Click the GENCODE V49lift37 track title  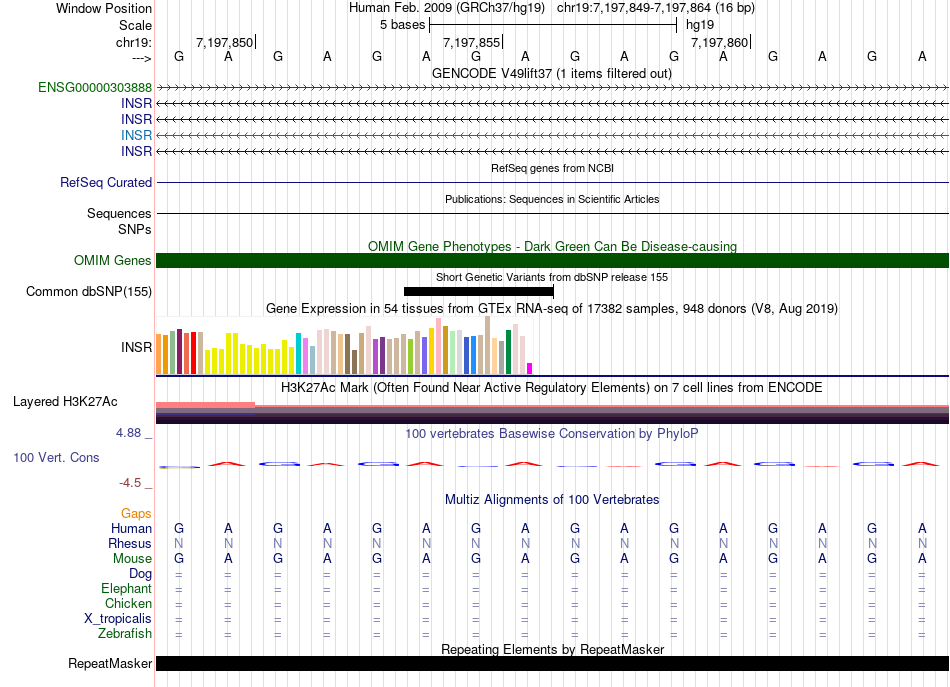552,73
